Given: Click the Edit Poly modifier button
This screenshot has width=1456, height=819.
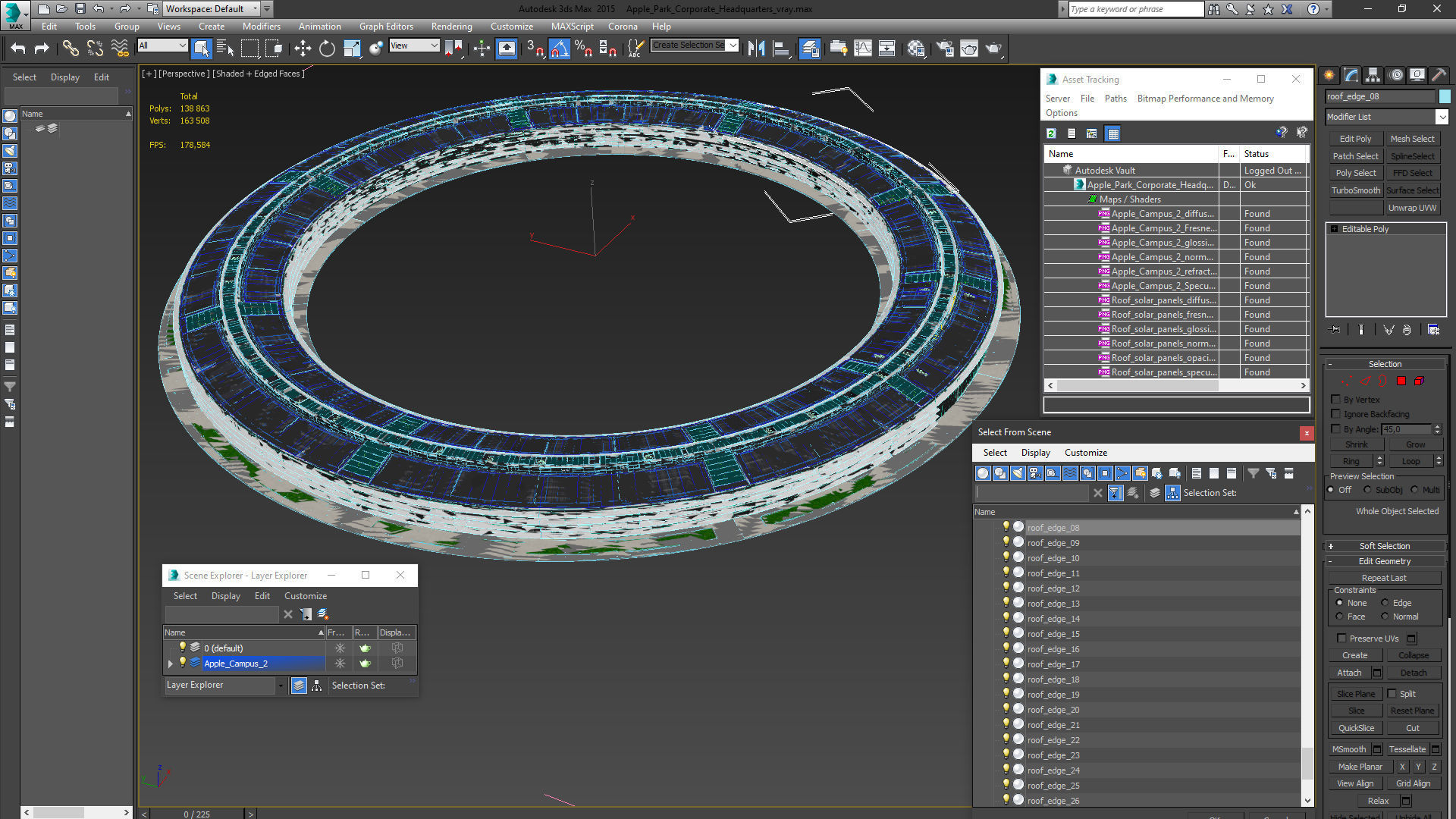Looking at the screenshot, I should 1355,139.
